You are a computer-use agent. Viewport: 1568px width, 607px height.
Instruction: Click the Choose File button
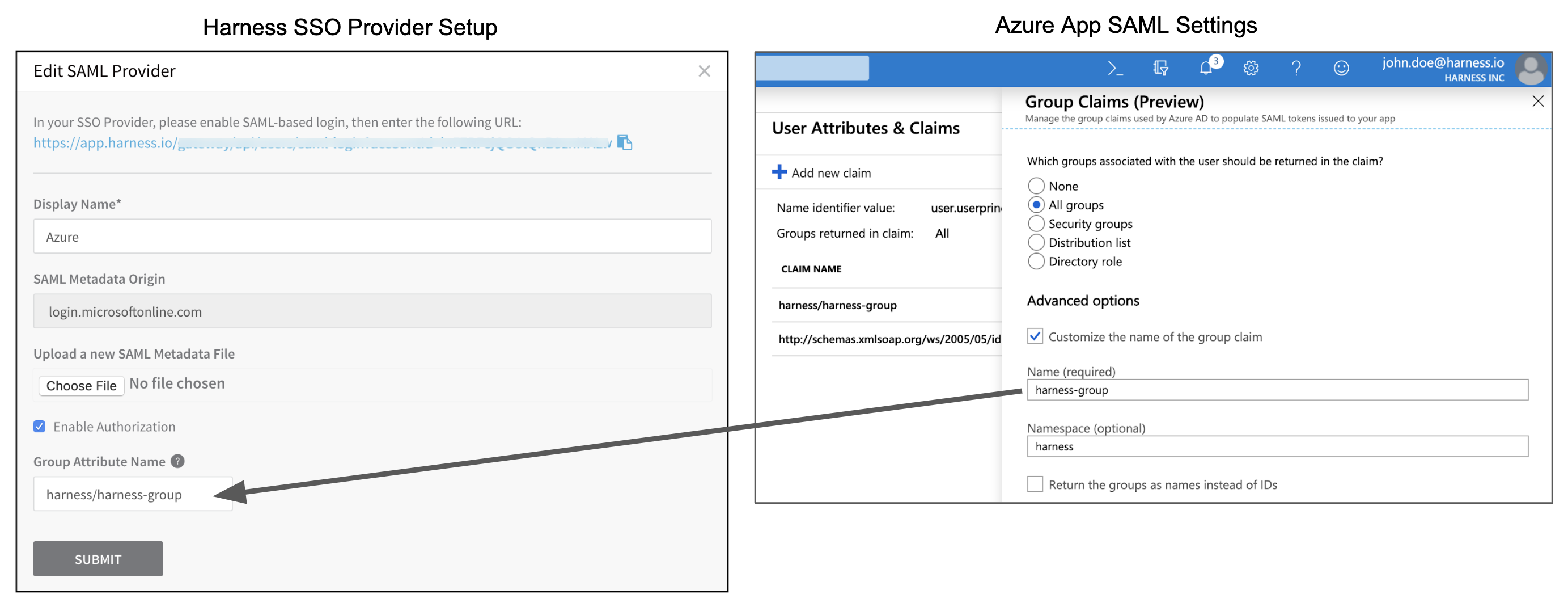(82, 385)
